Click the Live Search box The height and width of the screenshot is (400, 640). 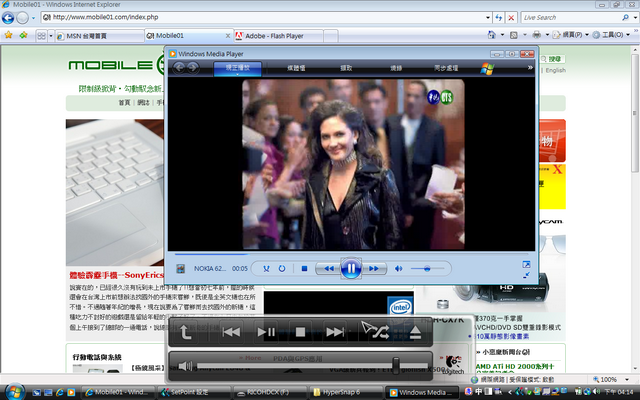[x=571, y=18]
